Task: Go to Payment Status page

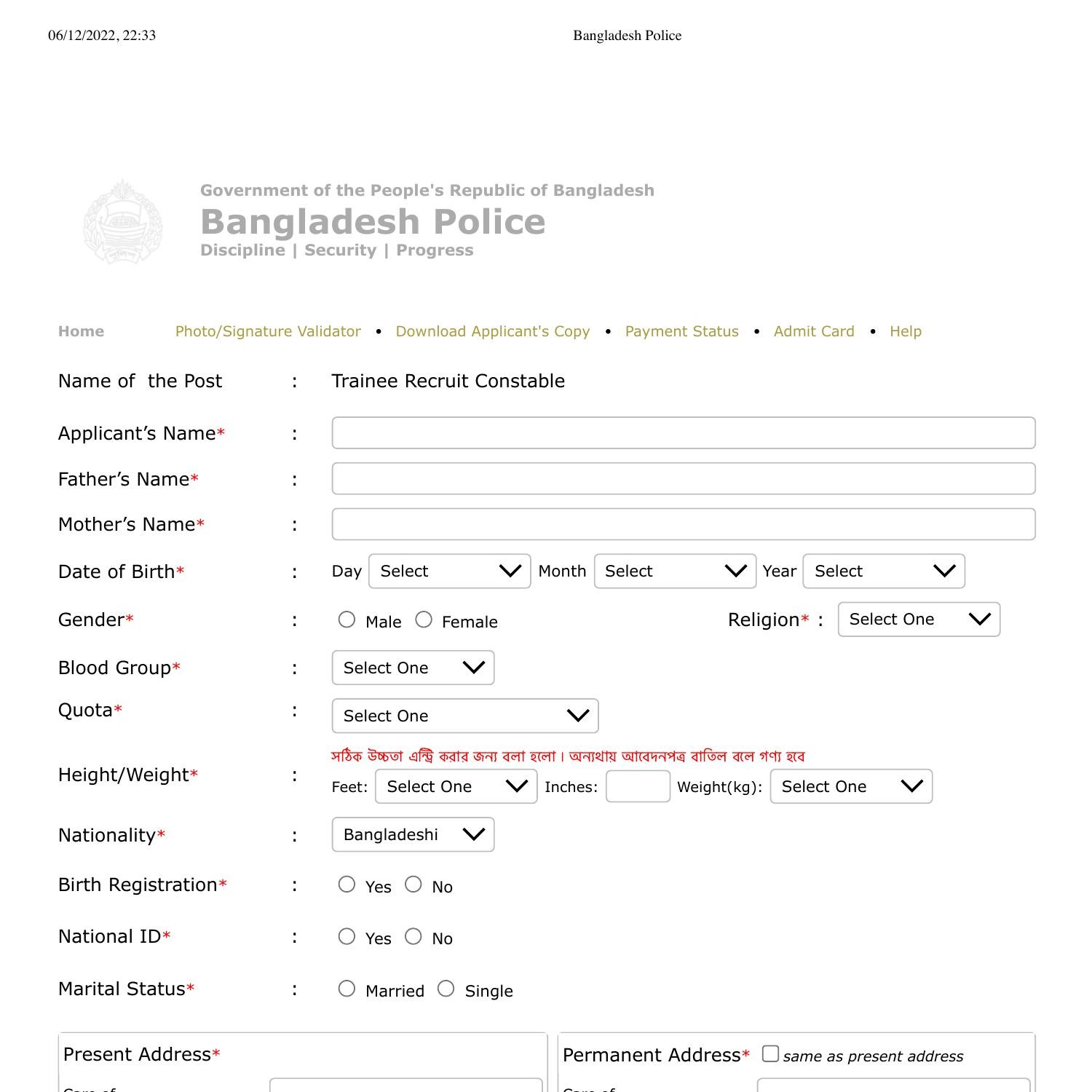Action: click(x=681, y=331)
